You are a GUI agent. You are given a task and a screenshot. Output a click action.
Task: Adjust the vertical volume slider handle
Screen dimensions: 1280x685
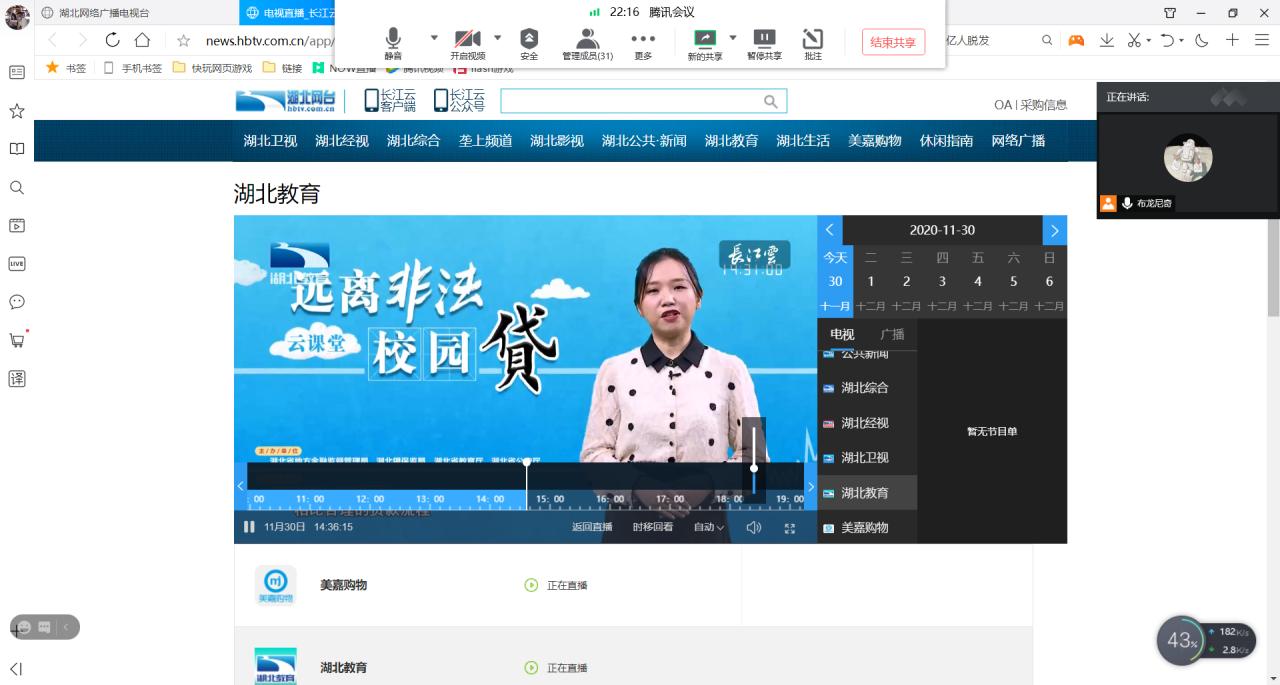[x=754, y=468]
